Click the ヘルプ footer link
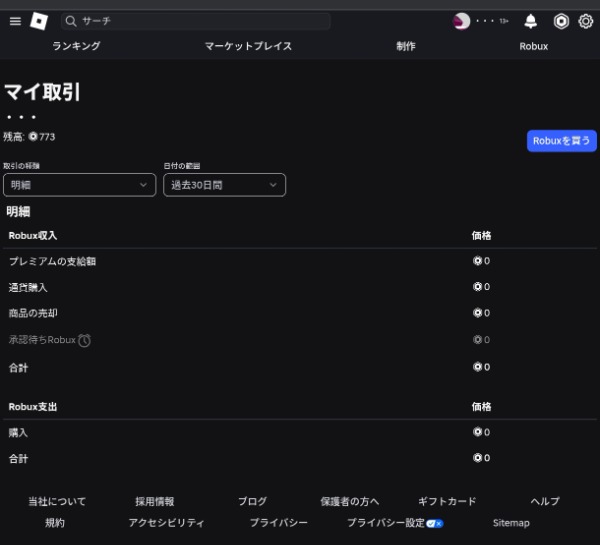The height and width of the screenshot is (545, 600). [545, 501]
